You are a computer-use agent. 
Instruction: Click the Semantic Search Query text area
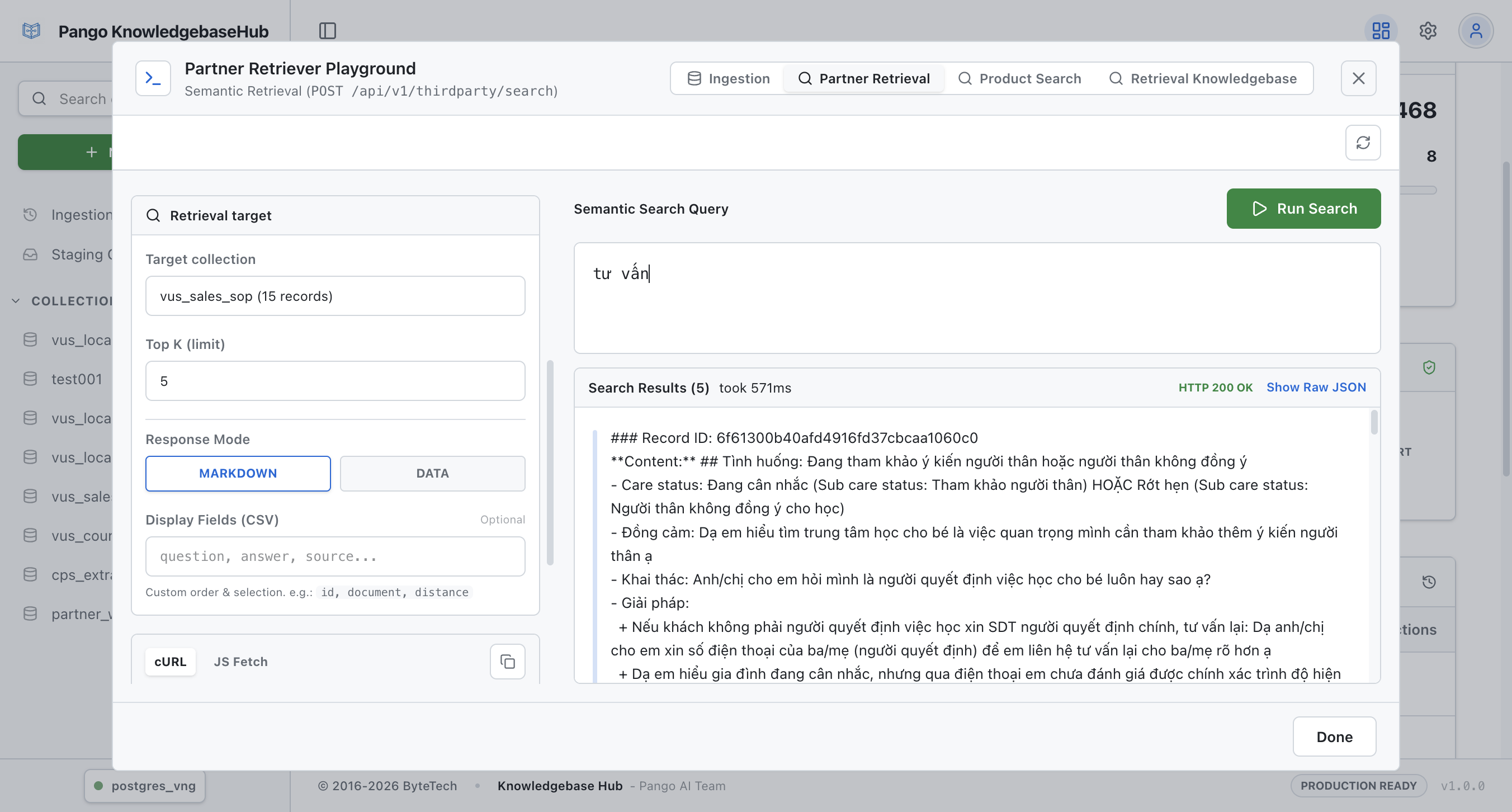977,298
